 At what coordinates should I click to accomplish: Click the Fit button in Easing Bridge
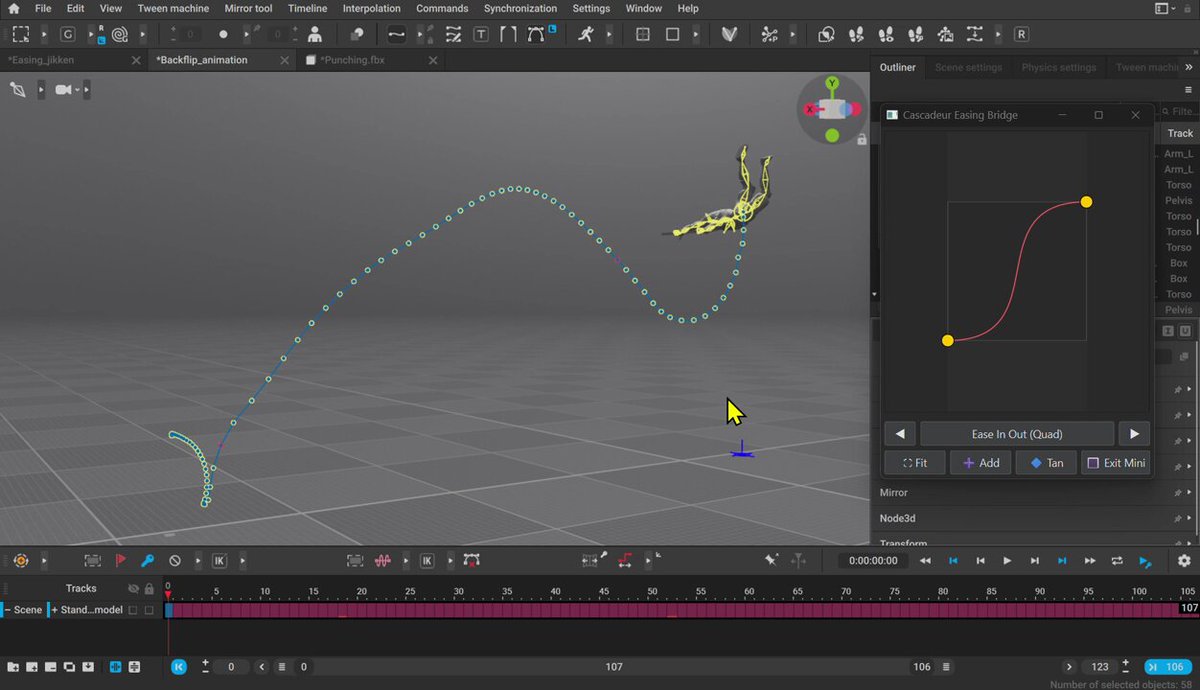click(x=914, y=463)
